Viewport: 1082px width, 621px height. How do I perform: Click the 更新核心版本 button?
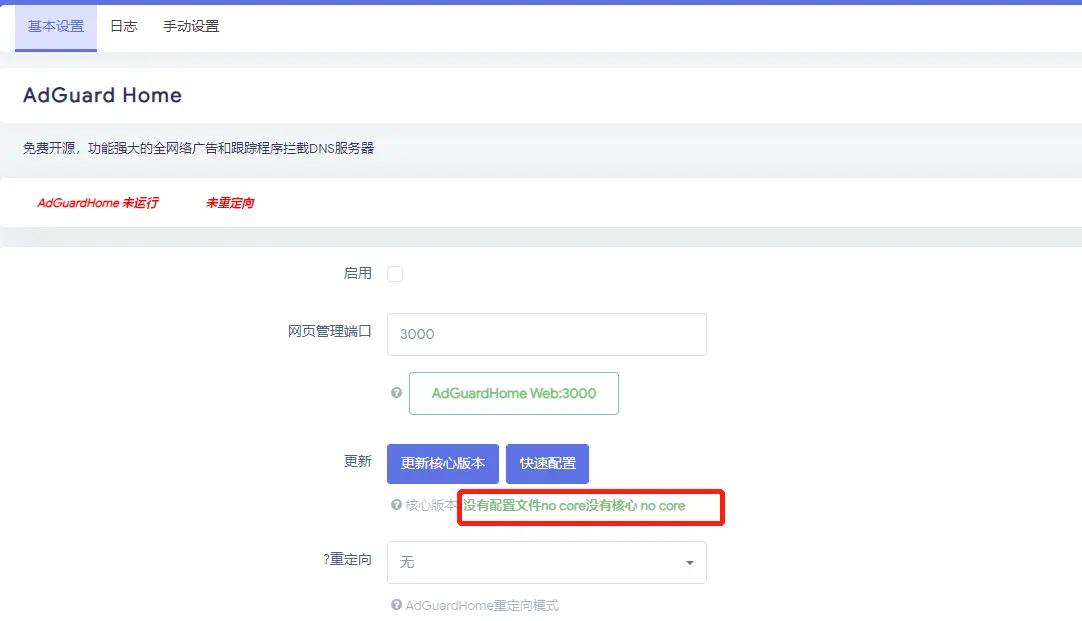442,464
